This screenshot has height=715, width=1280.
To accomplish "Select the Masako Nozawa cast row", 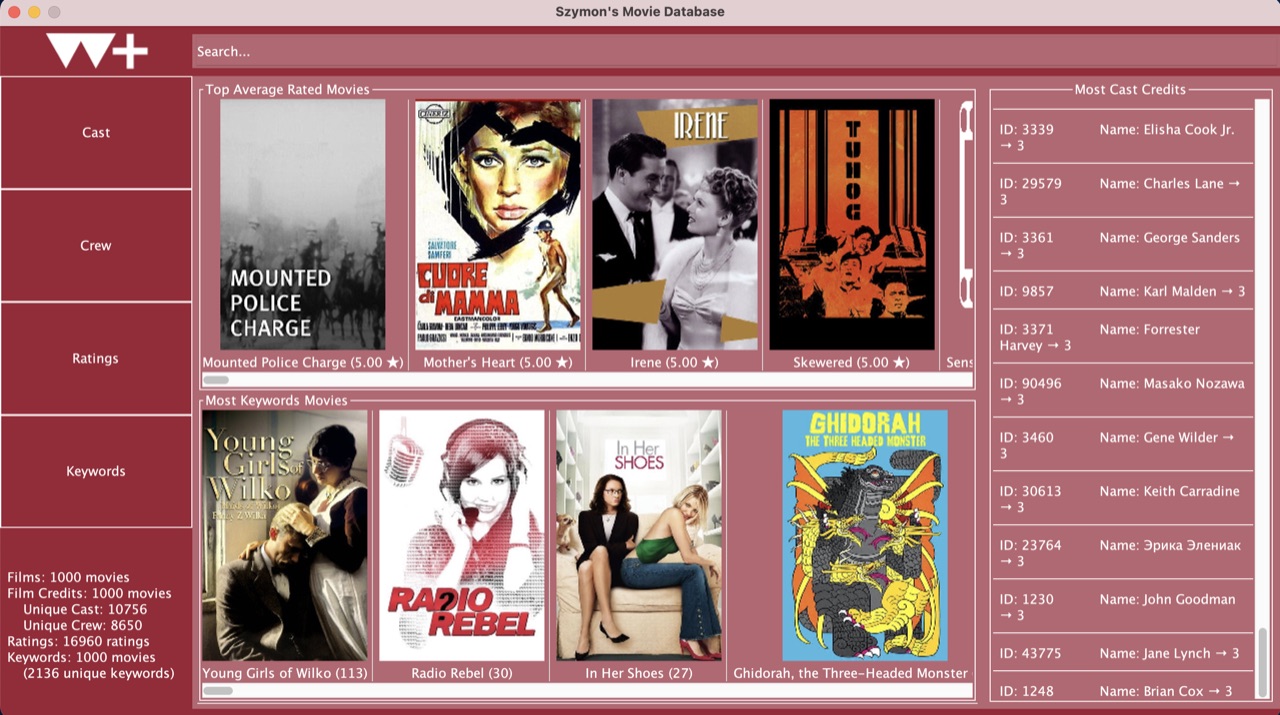I will tap(1122, 391).
